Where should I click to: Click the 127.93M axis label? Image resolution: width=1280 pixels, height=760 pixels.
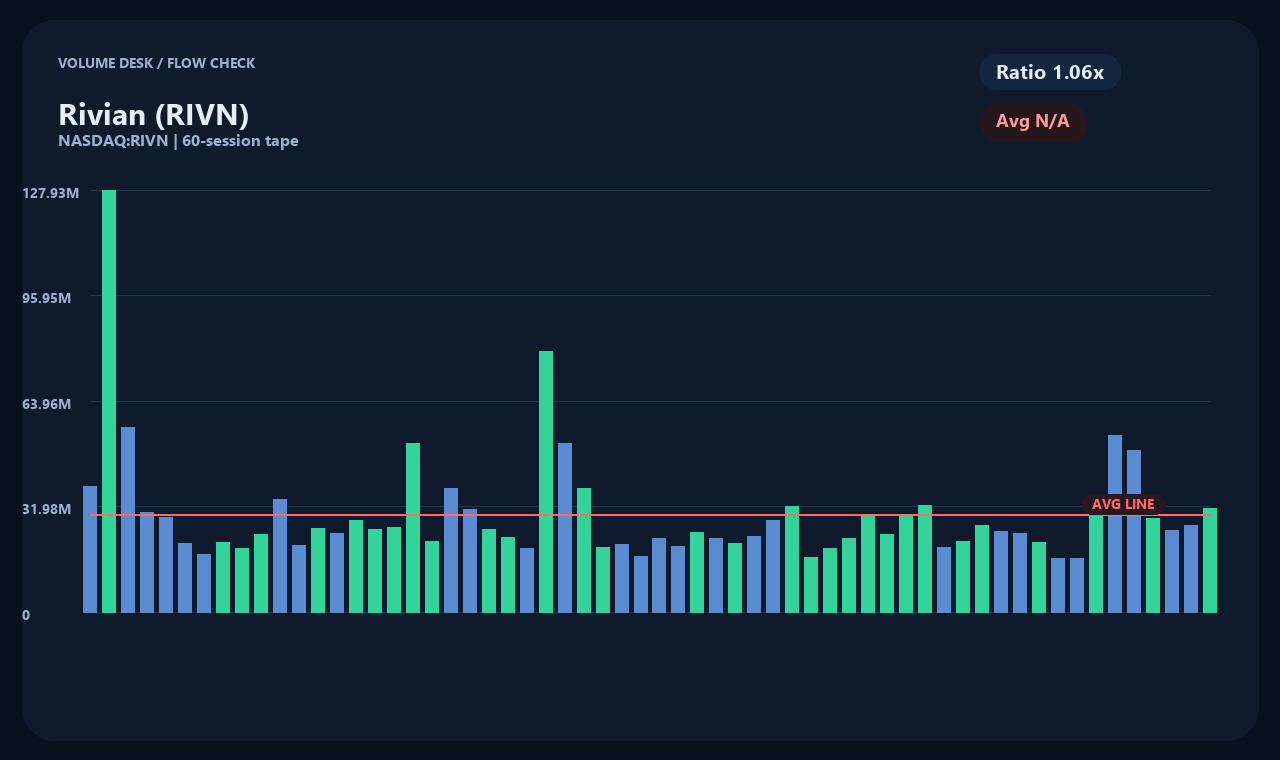pyautogui.click(x=50, y=192)
